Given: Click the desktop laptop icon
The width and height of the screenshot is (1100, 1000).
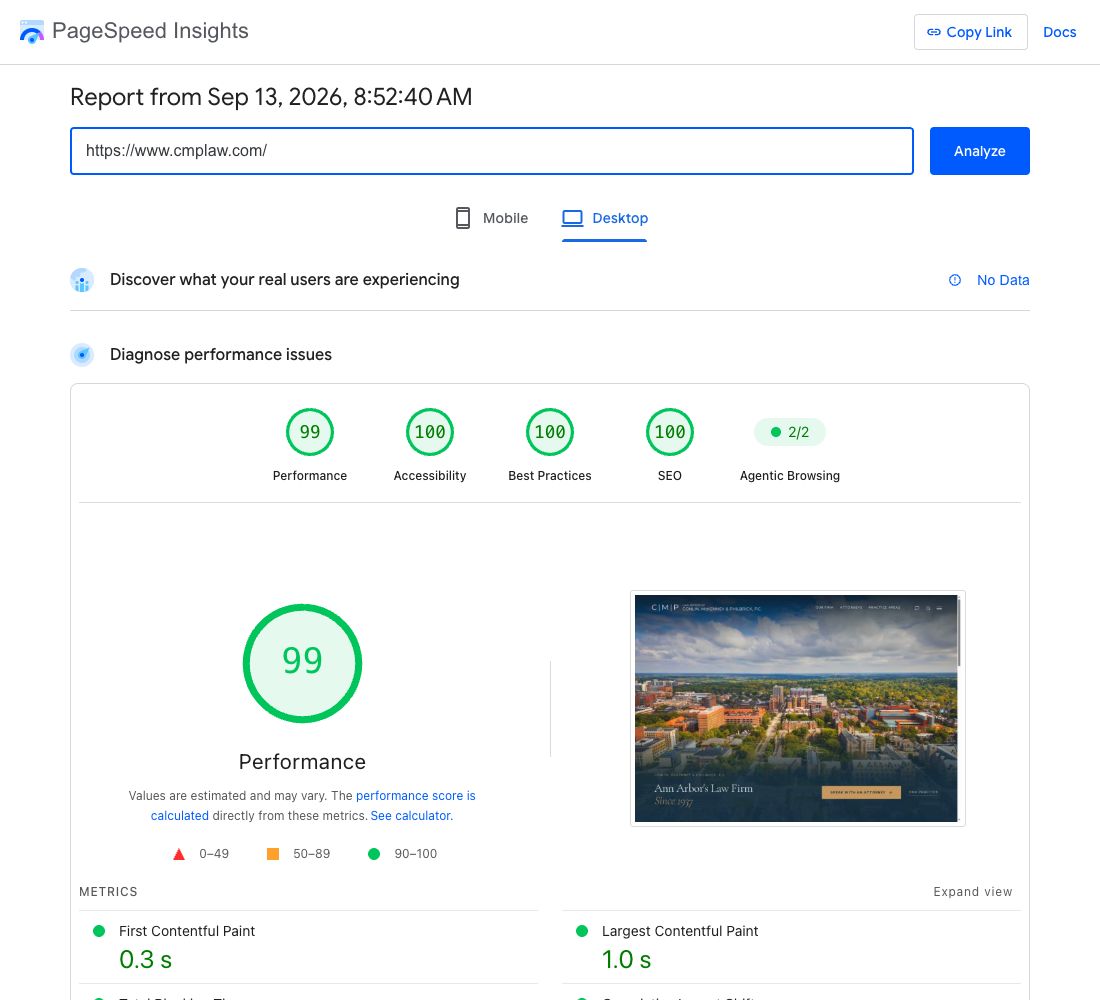Looking at the screenshot, I should coord(572,218).
